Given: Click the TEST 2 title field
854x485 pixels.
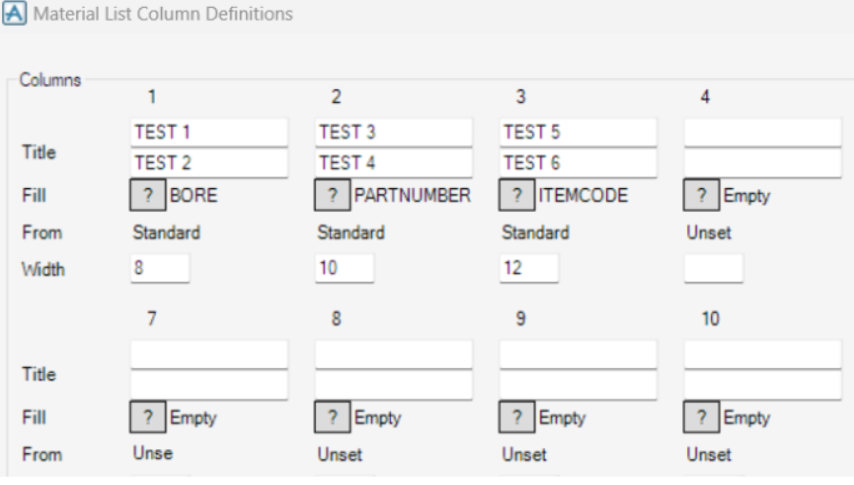Looking at the screenshot, I should pos(209,163).
